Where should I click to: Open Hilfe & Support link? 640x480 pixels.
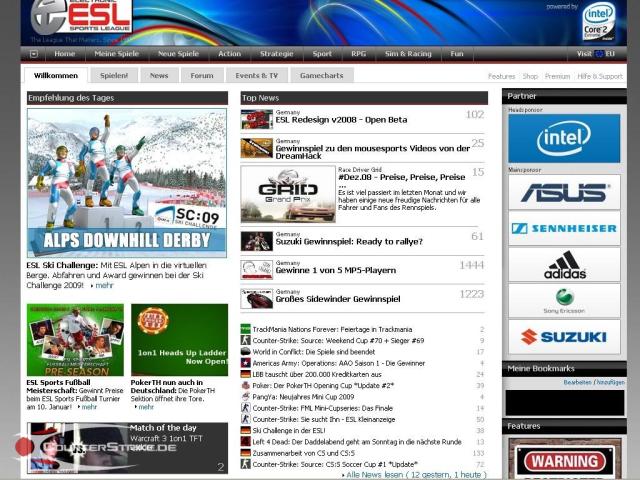[x=600, y=76]
